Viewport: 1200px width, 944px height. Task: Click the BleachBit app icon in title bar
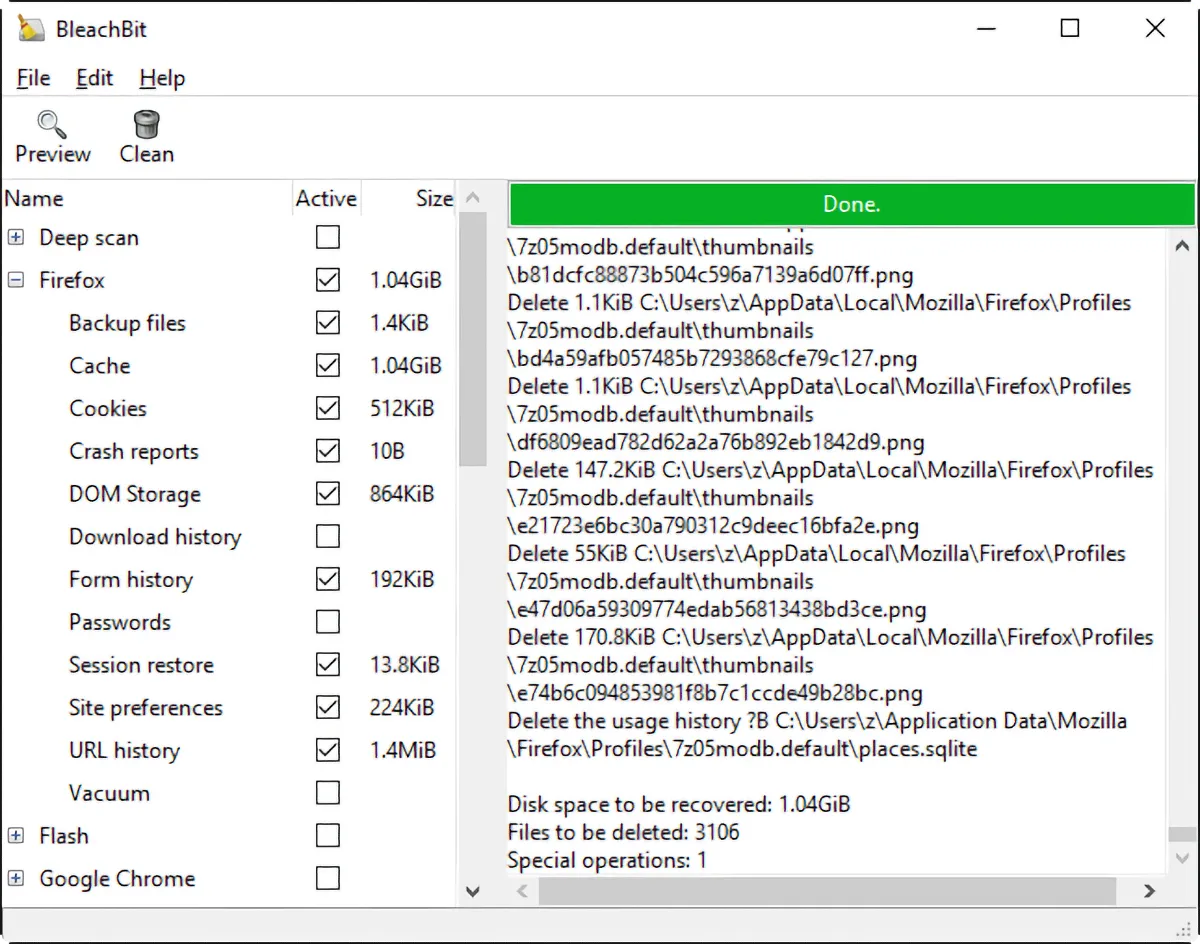pos(31,29)
